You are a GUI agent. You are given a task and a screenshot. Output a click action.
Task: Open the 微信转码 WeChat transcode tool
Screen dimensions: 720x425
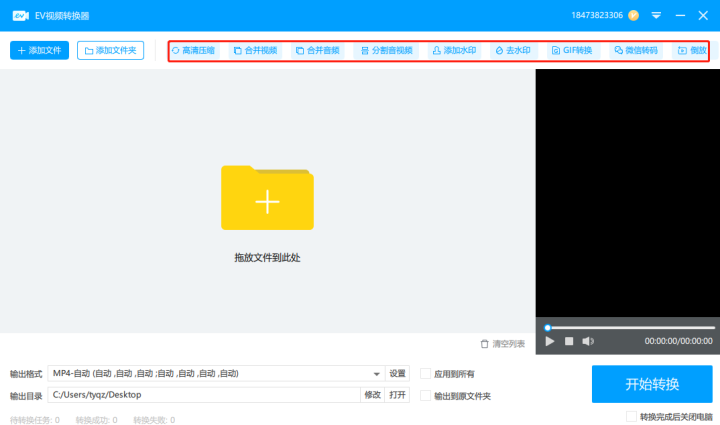636,50
